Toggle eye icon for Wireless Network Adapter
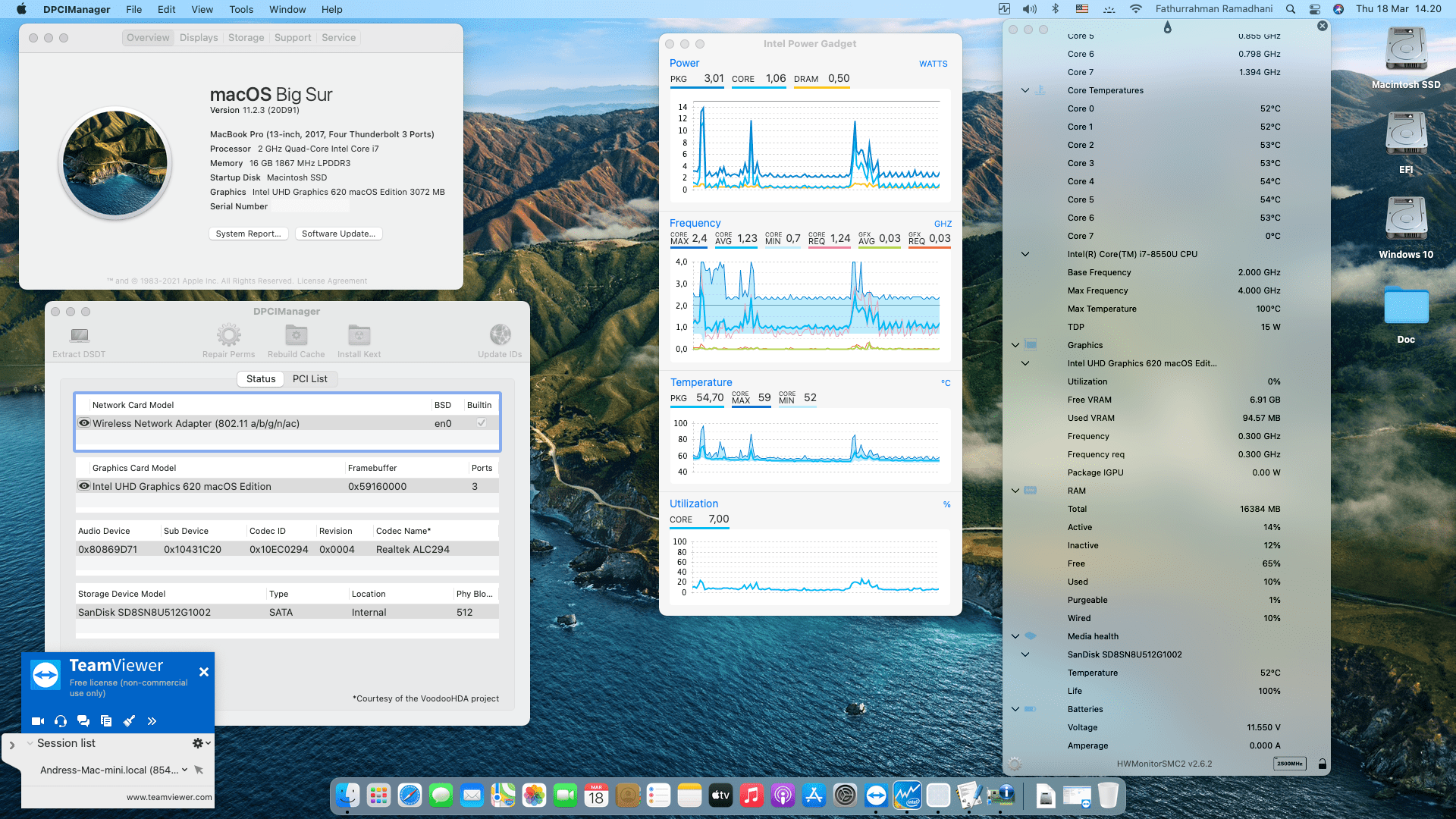The height and width of the screenshot is (819, 1456). (x=84, y=423)
